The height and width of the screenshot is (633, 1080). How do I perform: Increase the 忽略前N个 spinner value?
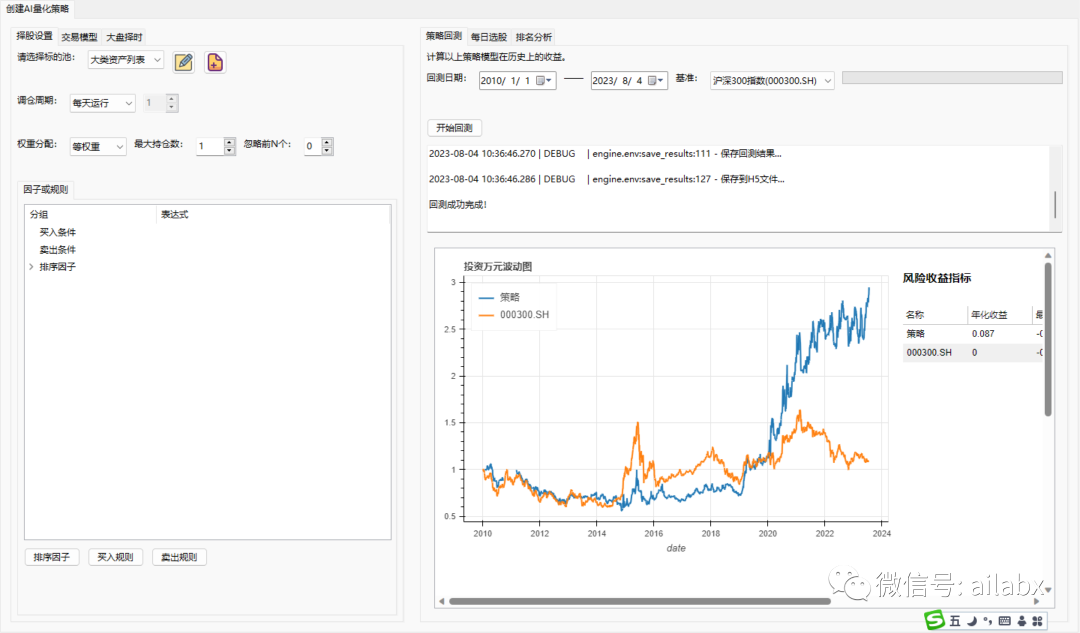(327, 142)
